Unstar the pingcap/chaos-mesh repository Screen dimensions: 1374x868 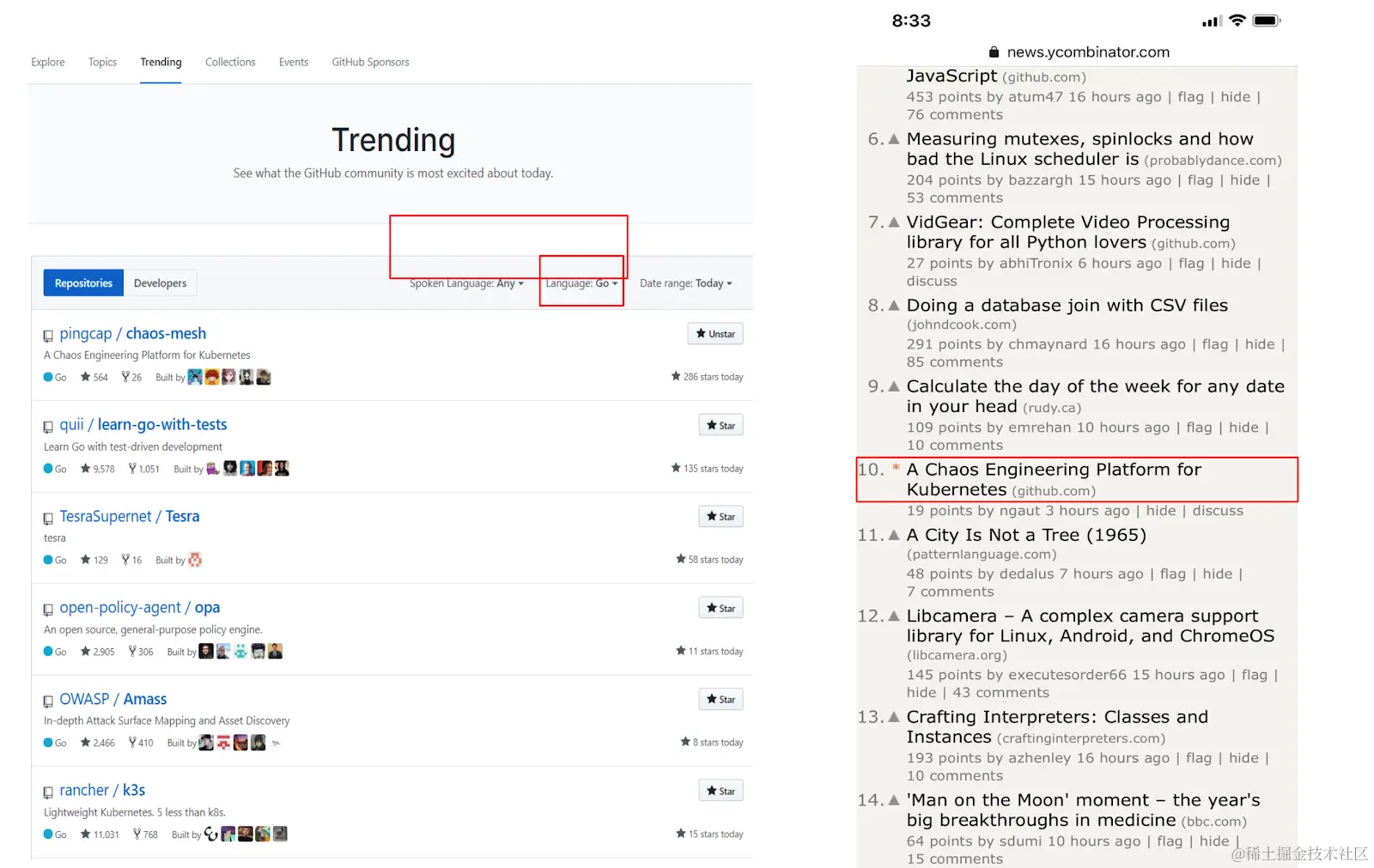tap(715, 334)
